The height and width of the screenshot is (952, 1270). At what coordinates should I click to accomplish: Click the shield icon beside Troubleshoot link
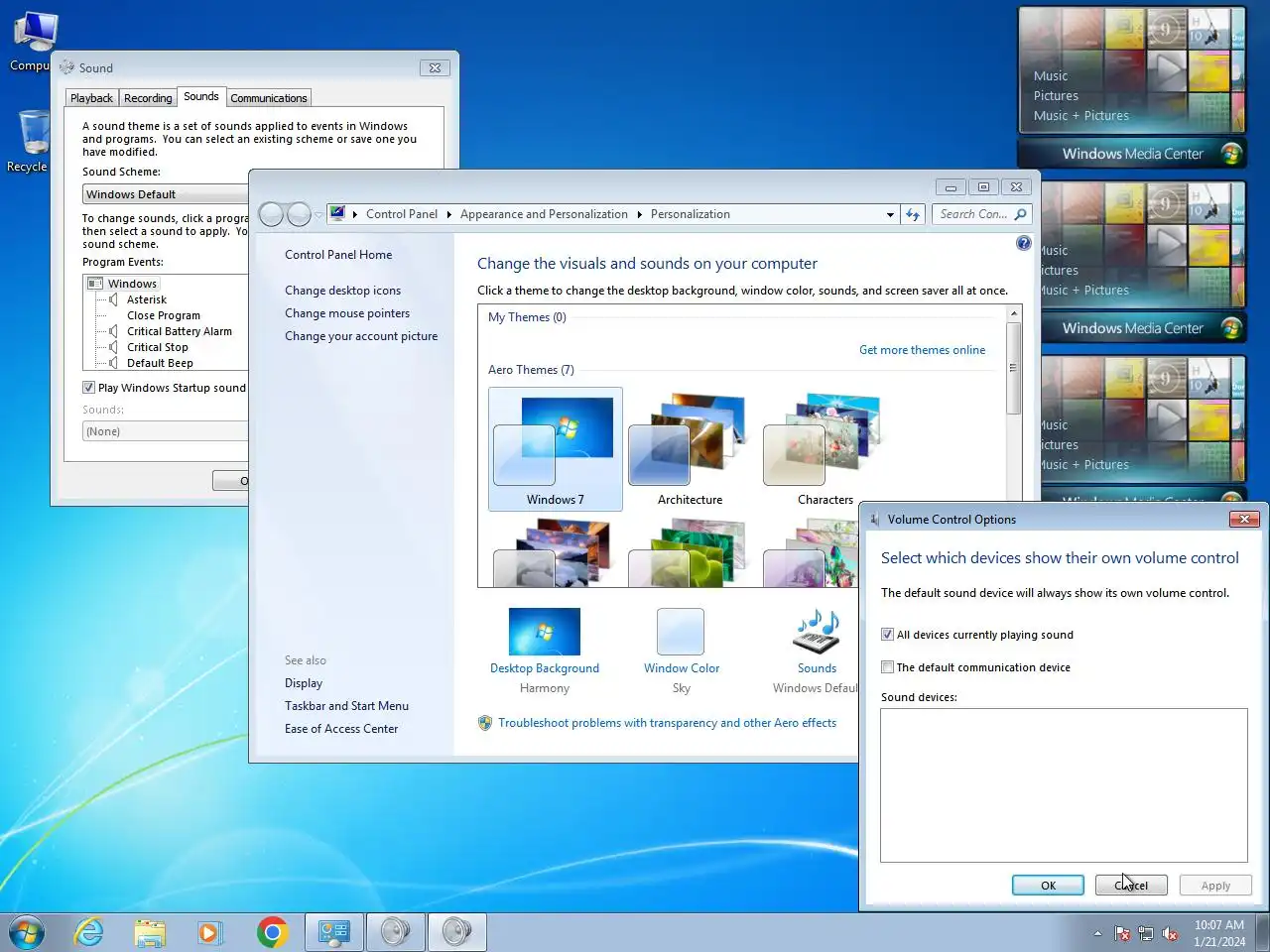coord(485,723)
